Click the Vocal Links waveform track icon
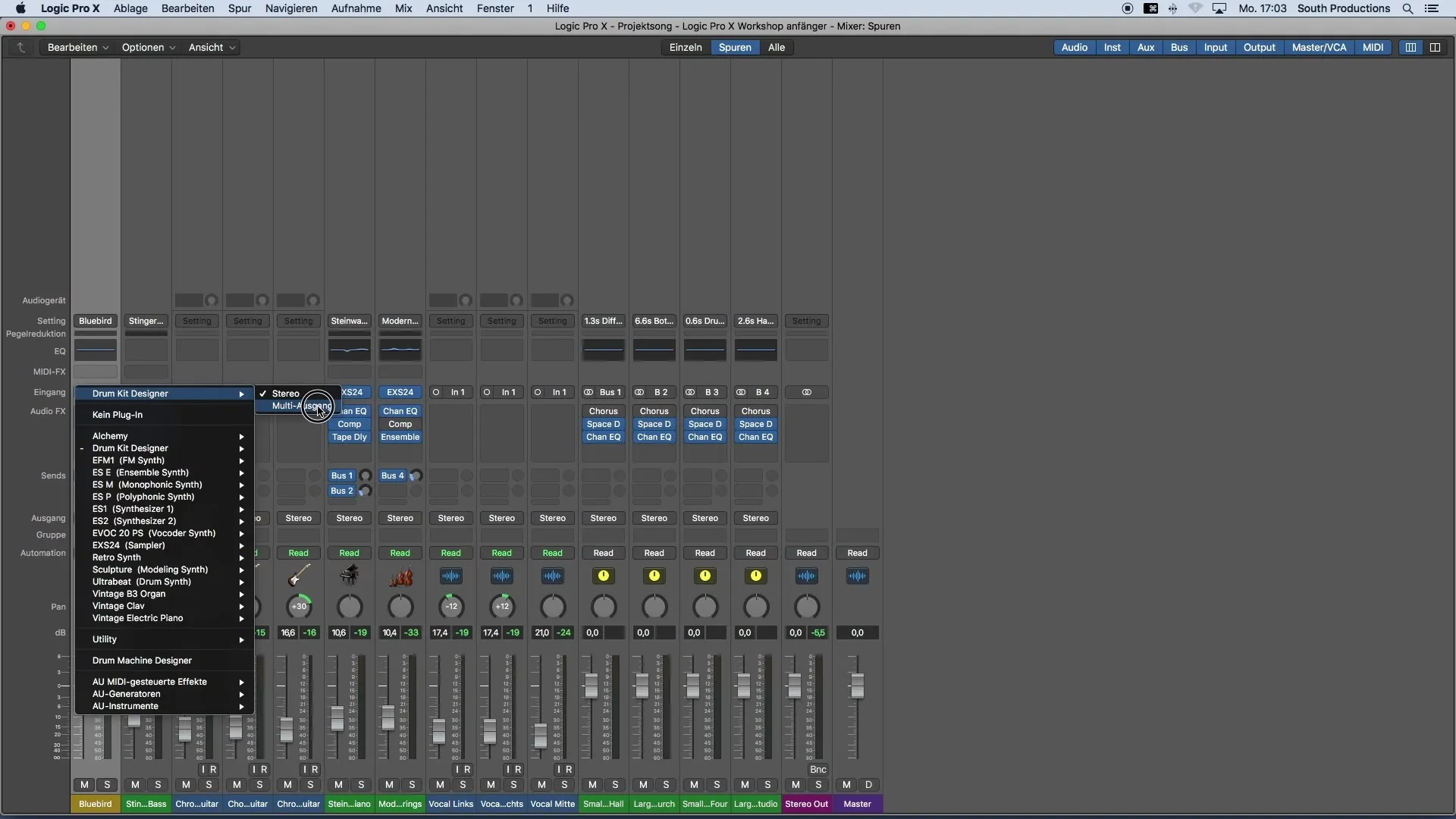 click(451, 576)
